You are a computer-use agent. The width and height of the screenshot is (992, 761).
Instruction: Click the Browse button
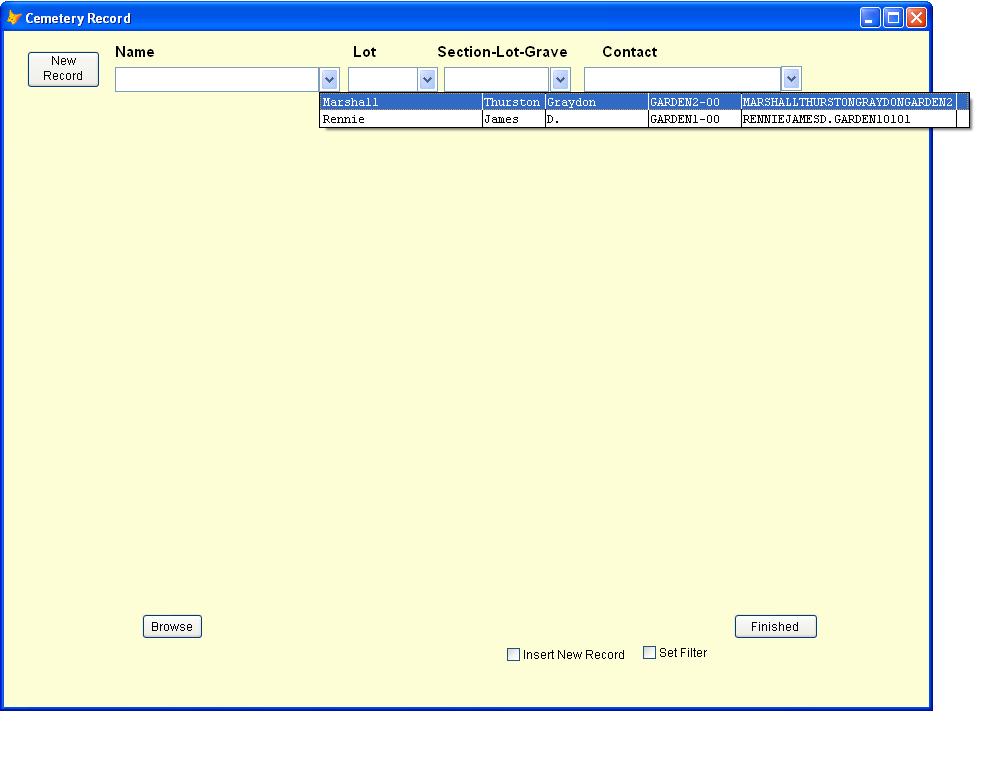[172, 626]
